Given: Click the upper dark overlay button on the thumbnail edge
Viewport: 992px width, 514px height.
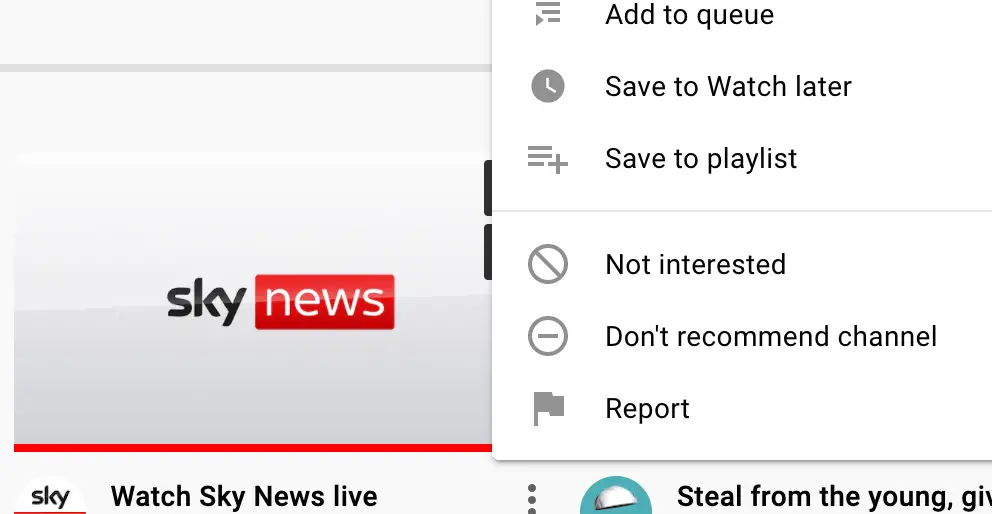Looking at the screenshot, I should (x=488, y=187).
